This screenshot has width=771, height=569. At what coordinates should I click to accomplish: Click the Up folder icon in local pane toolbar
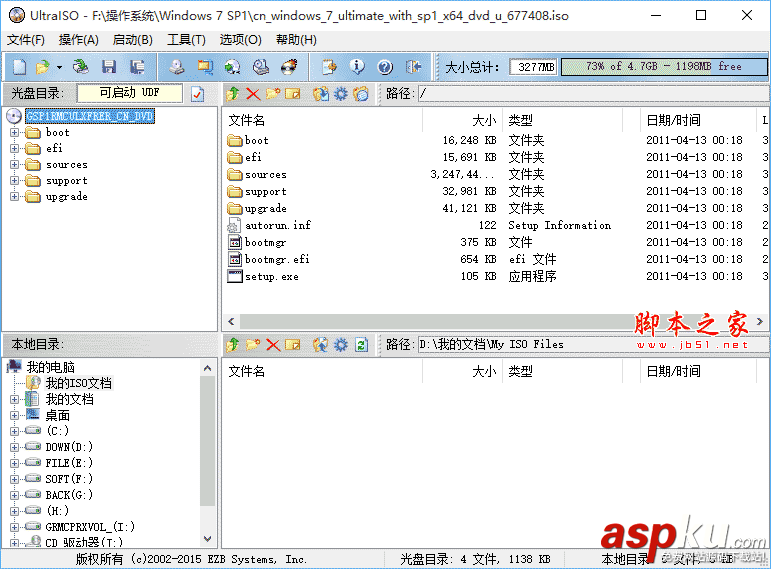tap(233, 345)
